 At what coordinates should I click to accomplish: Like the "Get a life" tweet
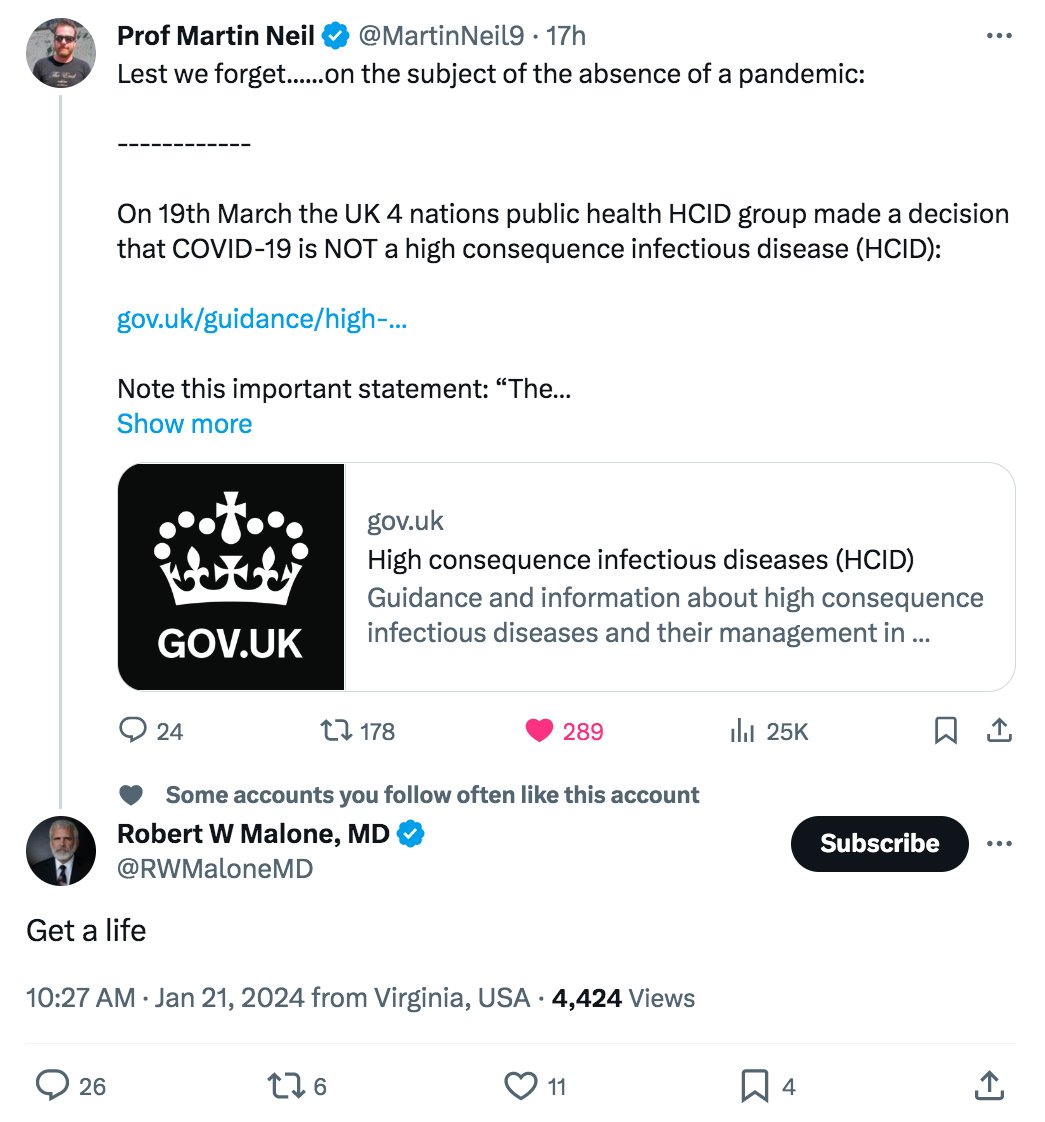pos(535,1086)
